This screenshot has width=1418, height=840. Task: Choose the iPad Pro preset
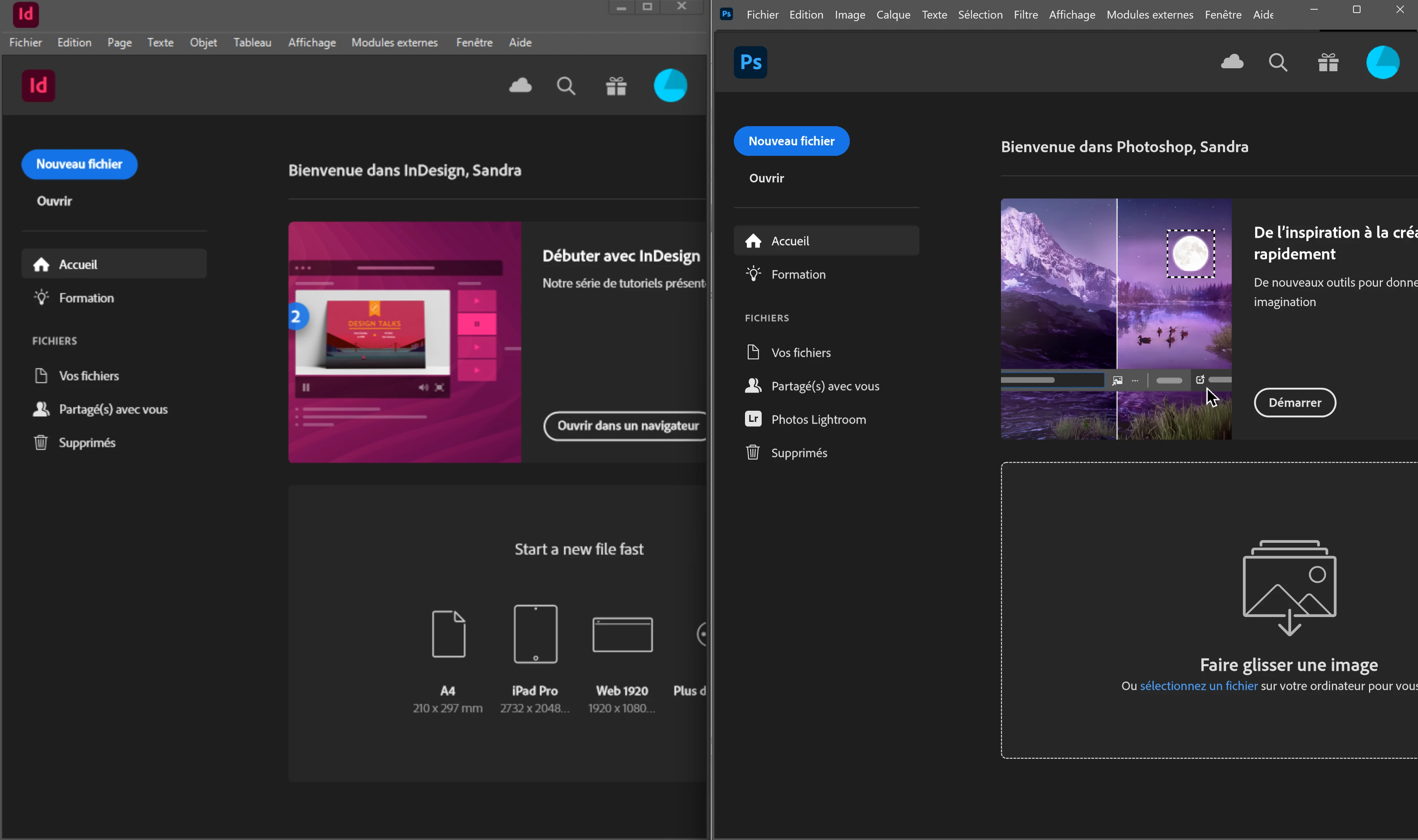[535, 634]
